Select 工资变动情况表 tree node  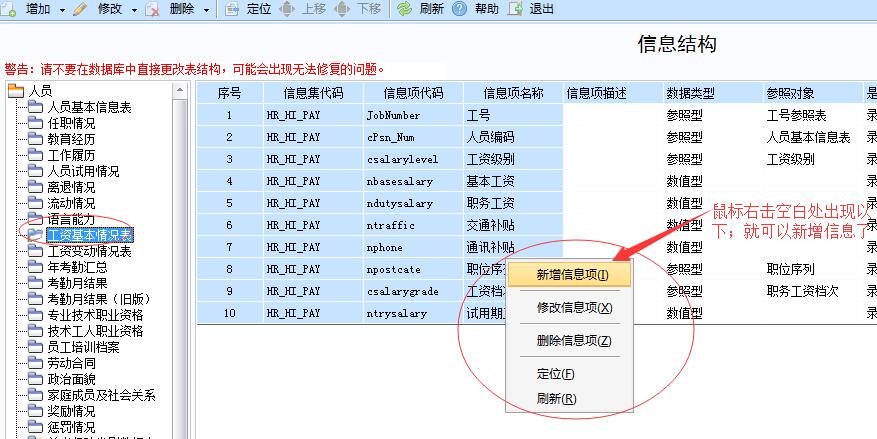pyautogui.click(x=89, y=251)
